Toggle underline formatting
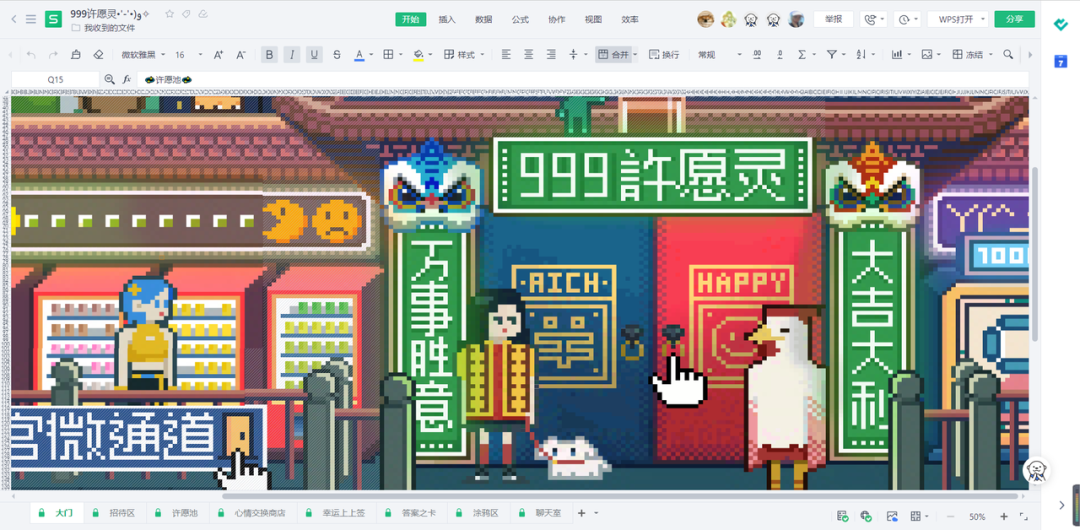1080x530 pixels. click(315, 54)
